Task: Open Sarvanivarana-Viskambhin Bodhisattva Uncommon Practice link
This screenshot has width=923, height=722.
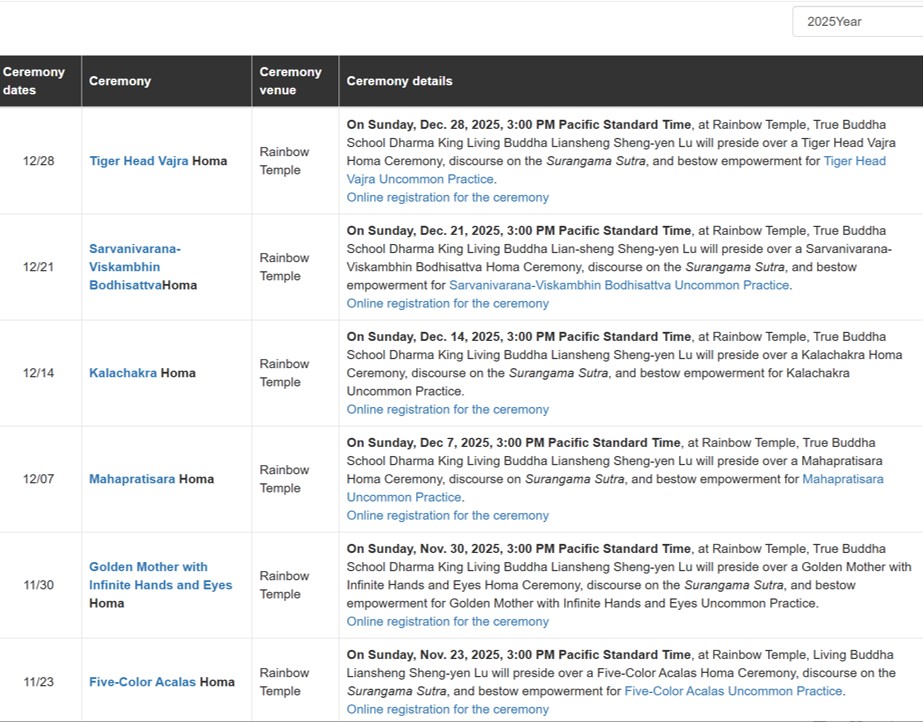Action: coord(619,285)
